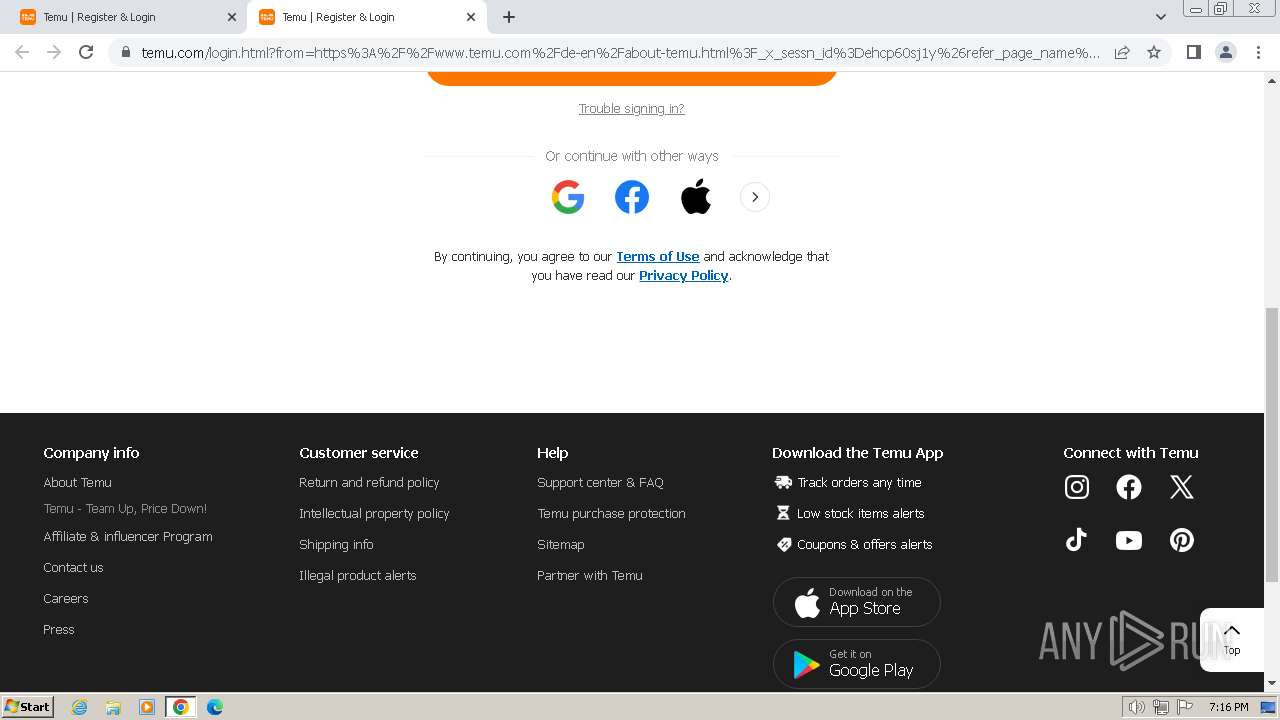
Task: Open the Privacy Policy link
Action: click(x=684, y=275)
